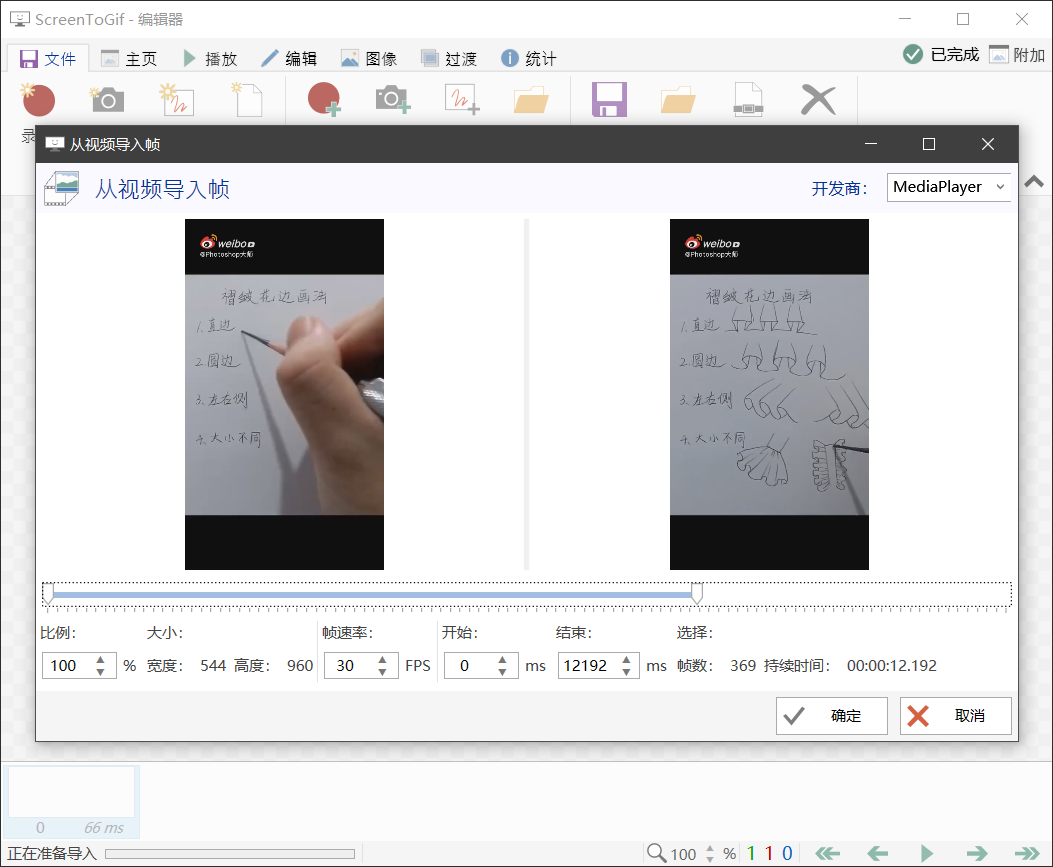Maximize the import frames dialog

pos(929,144)
